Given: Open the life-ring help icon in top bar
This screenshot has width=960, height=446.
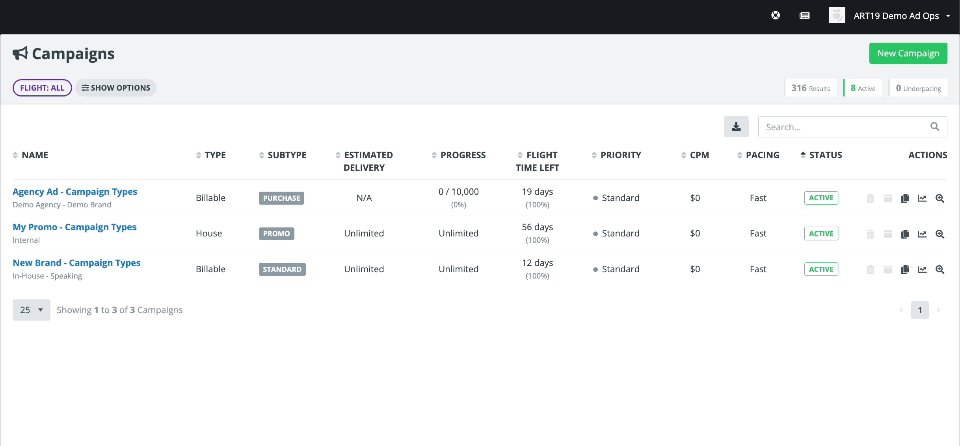Looking at the screenshot, I should 775,15.
